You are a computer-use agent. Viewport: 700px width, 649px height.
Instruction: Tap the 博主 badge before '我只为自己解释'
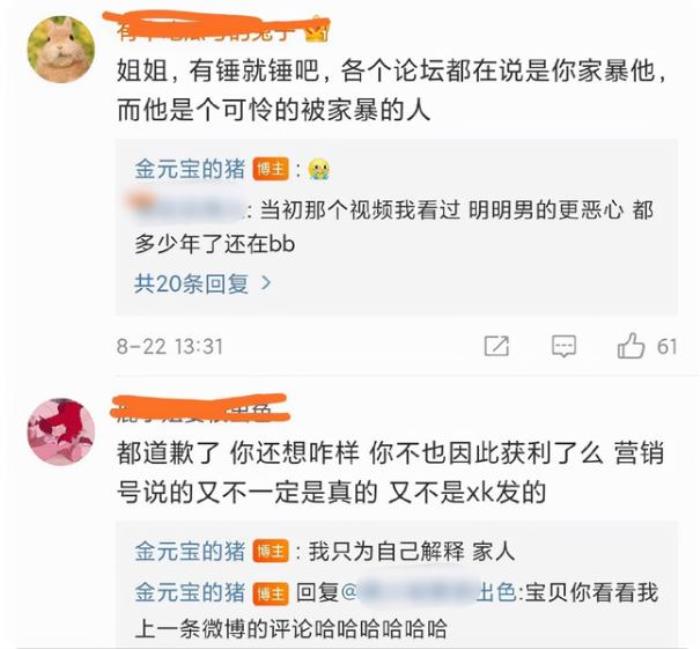click(271, 551)
